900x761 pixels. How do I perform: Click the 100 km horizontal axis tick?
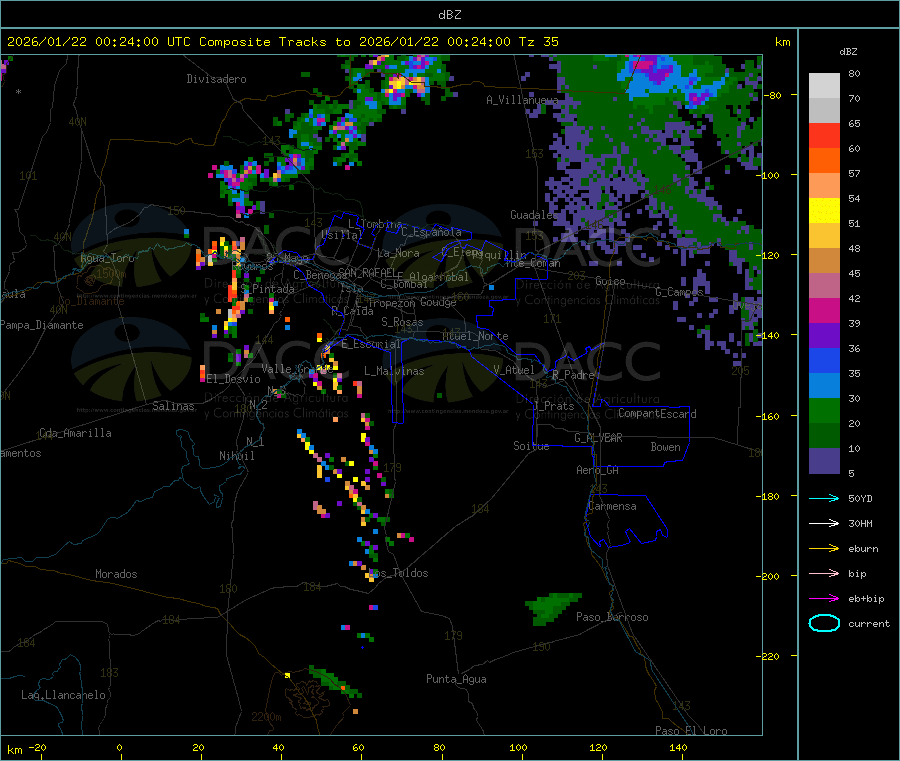coord(518,747)
